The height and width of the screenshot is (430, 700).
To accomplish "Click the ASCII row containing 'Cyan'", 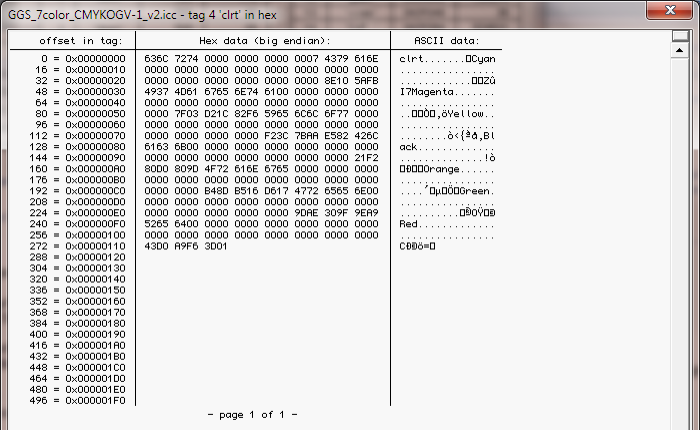I will coord(447,59).
